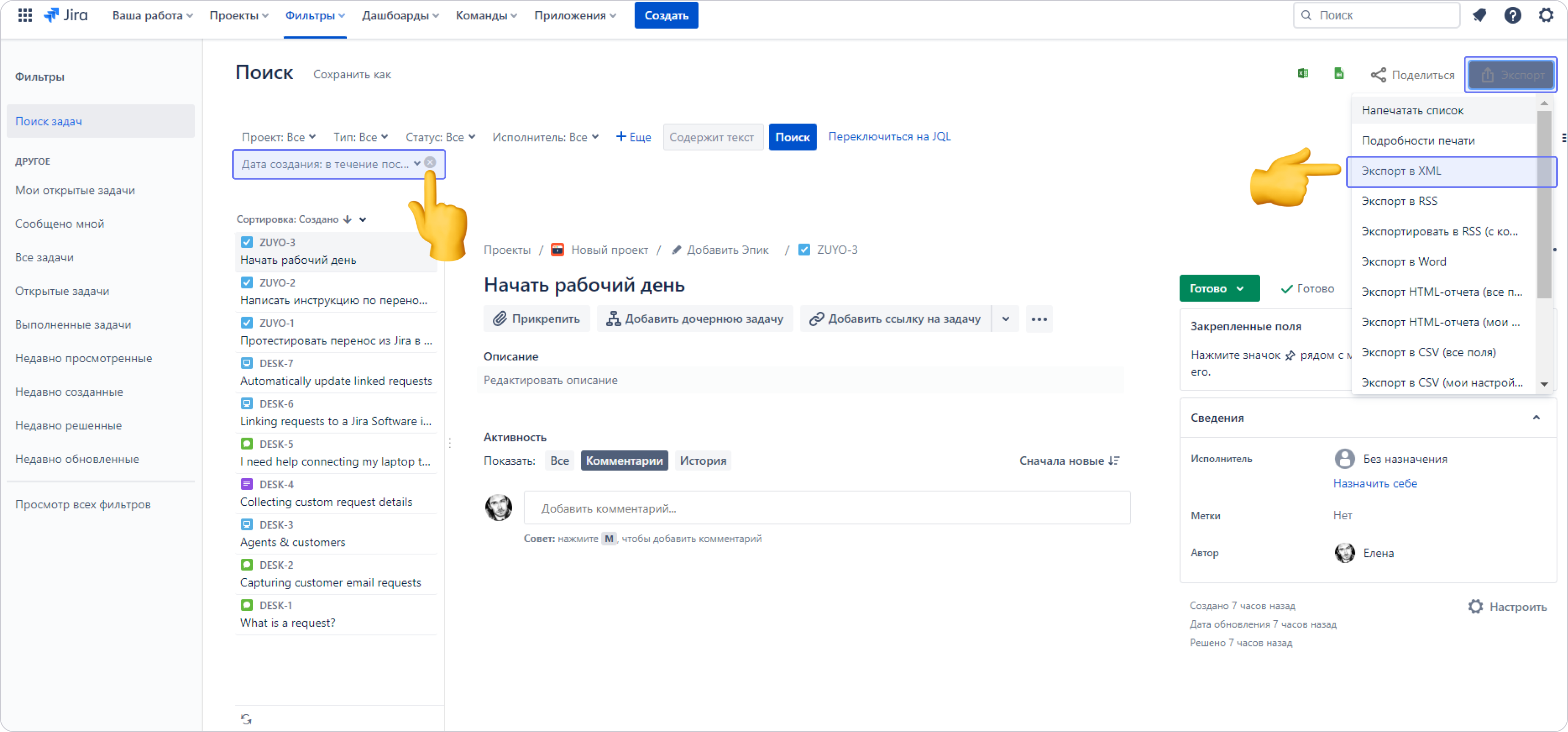
Task: Open the help question mark icon
Action: (x=1513, y=15)
